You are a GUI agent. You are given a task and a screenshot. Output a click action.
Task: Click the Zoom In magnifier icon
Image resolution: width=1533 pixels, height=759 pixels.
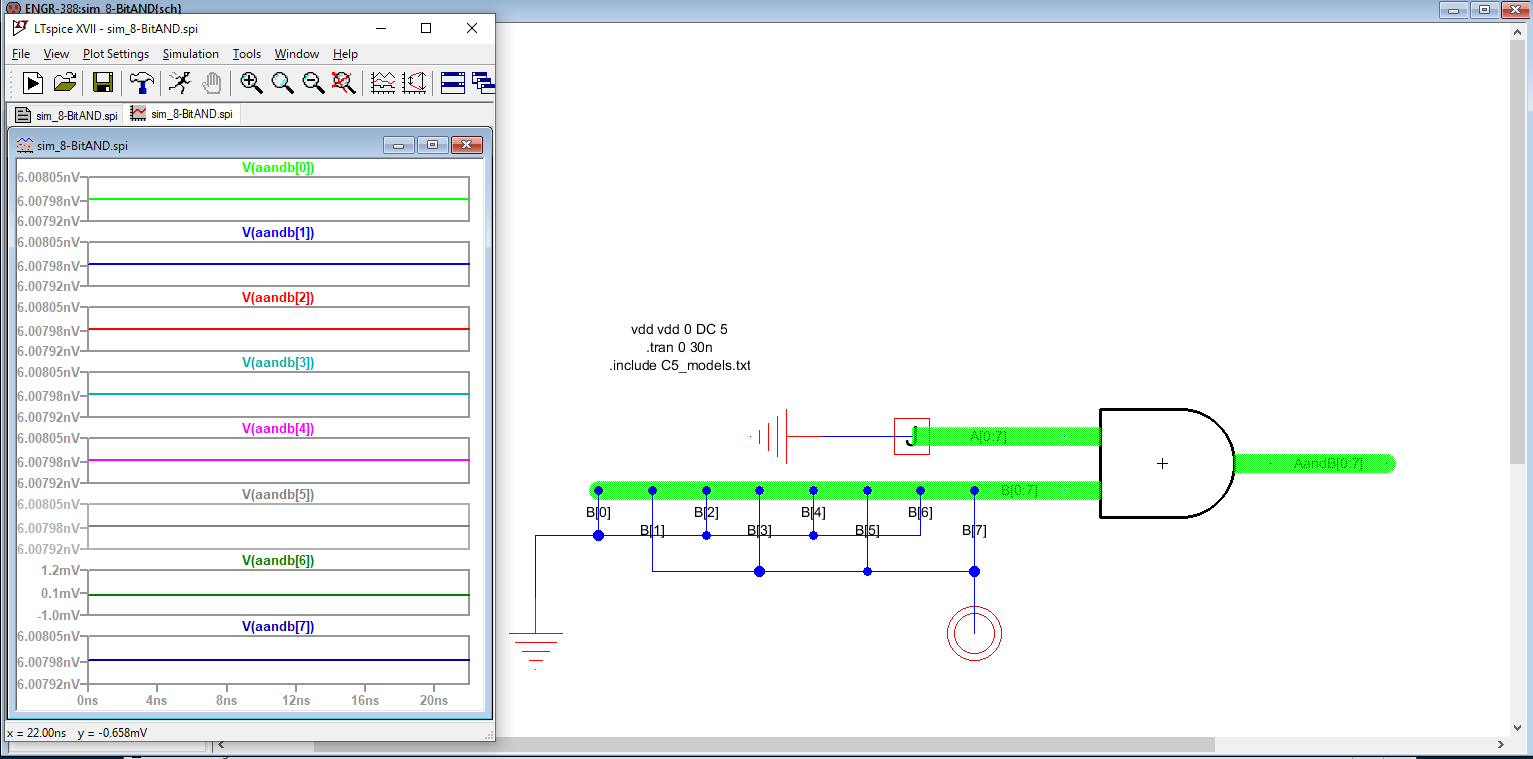coord(251,83)
